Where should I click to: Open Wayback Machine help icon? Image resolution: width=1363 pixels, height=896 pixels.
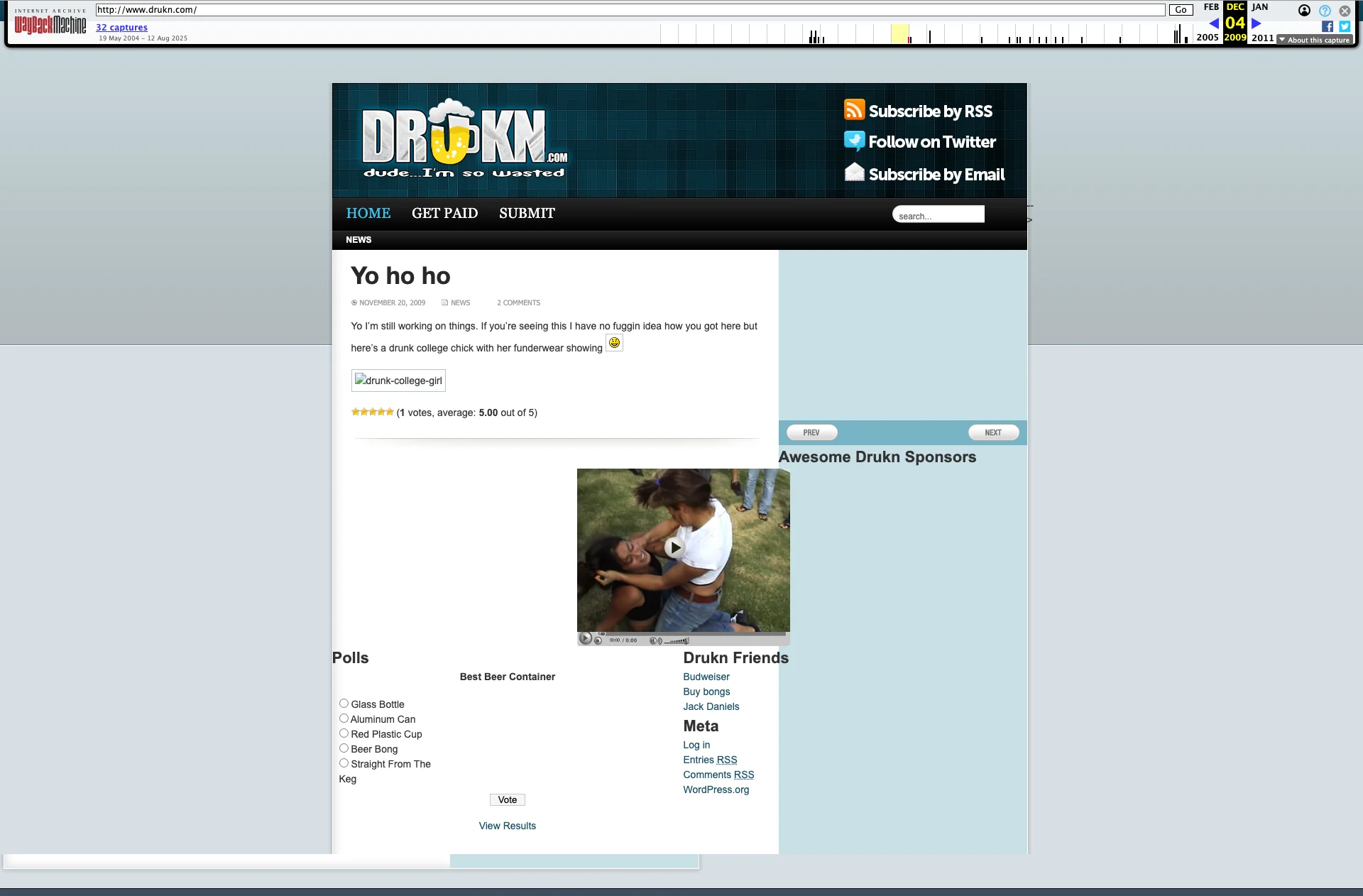pyautogui.click(x=1325, y=11)
